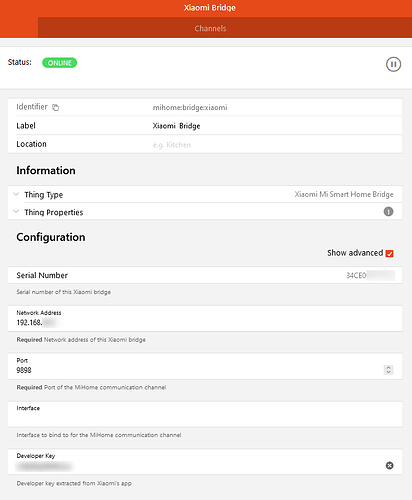Select the mihome:bridge:xiaomi identifier text
This screenshot has width=412, height=500.
tap(190, 108)
